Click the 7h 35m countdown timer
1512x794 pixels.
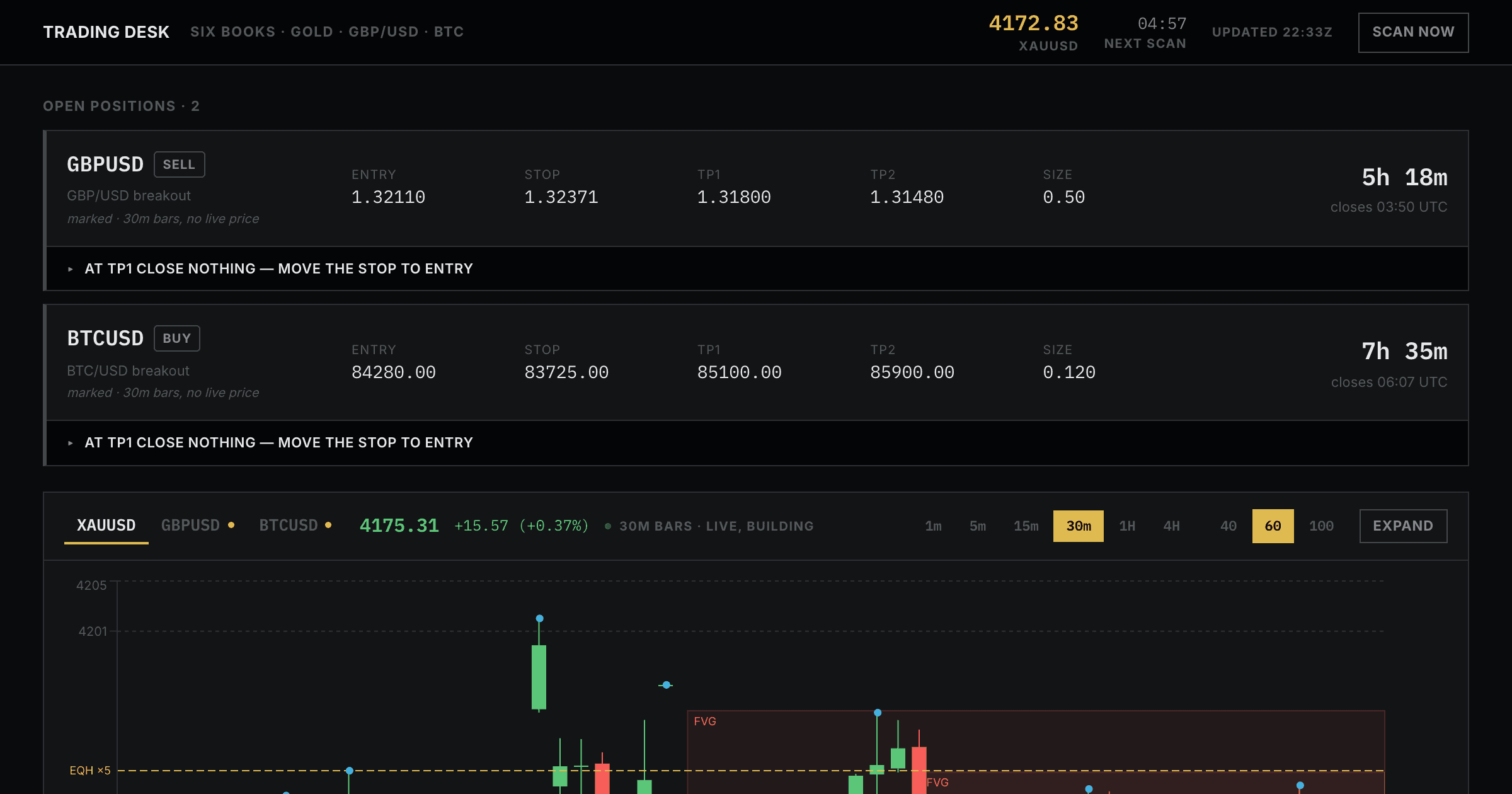click(1404, 352)
